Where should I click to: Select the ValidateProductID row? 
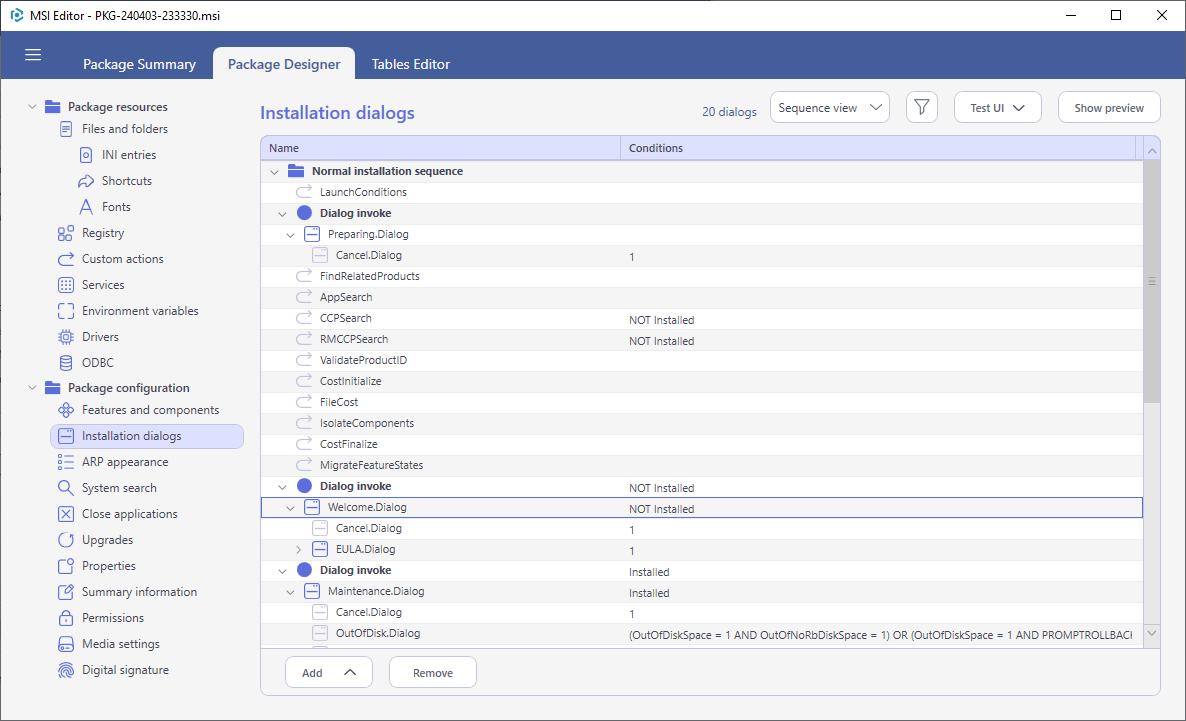702,360
